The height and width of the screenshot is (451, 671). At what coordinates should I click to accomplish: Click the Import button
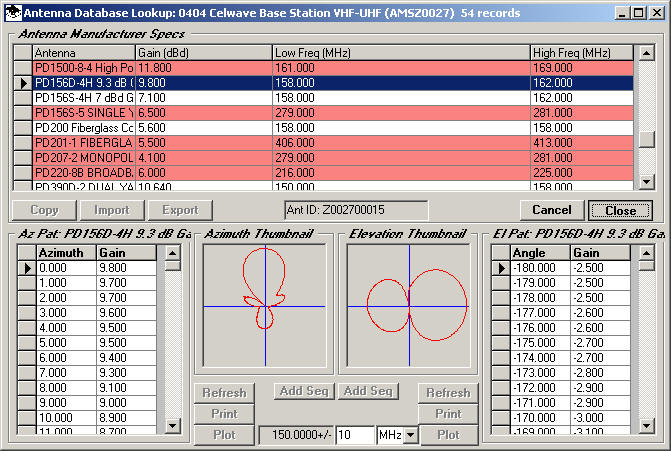point(112,210)
